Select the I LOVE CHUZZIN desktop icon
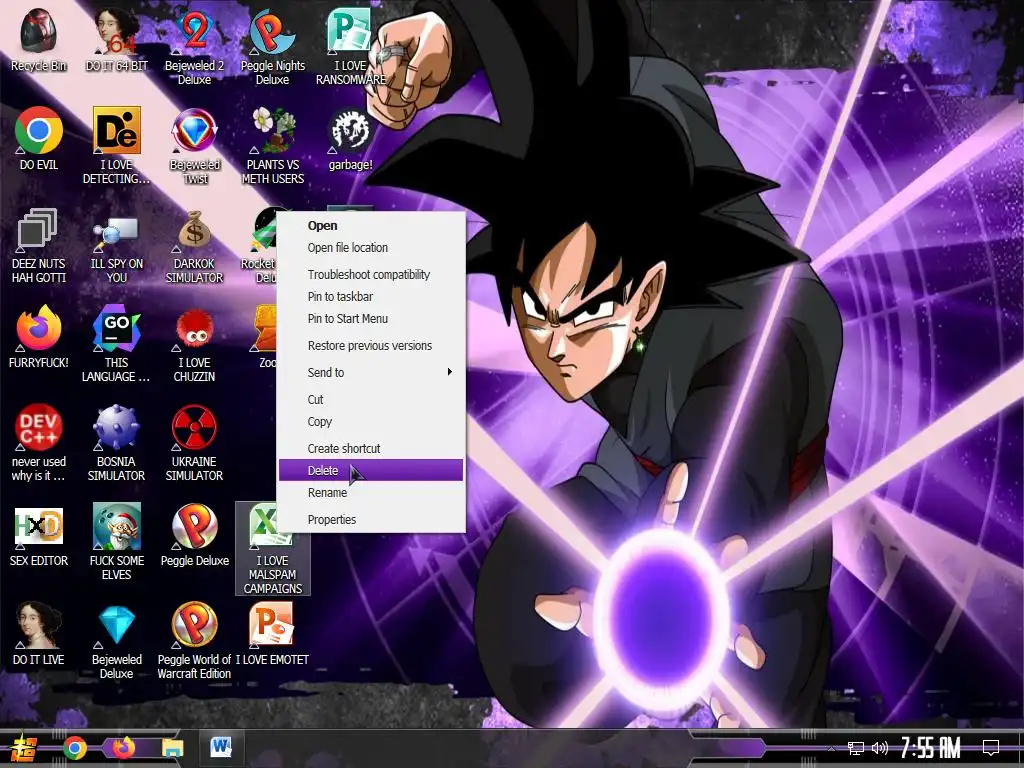This screenshot has height=768, width=1024. coord(194,343)
